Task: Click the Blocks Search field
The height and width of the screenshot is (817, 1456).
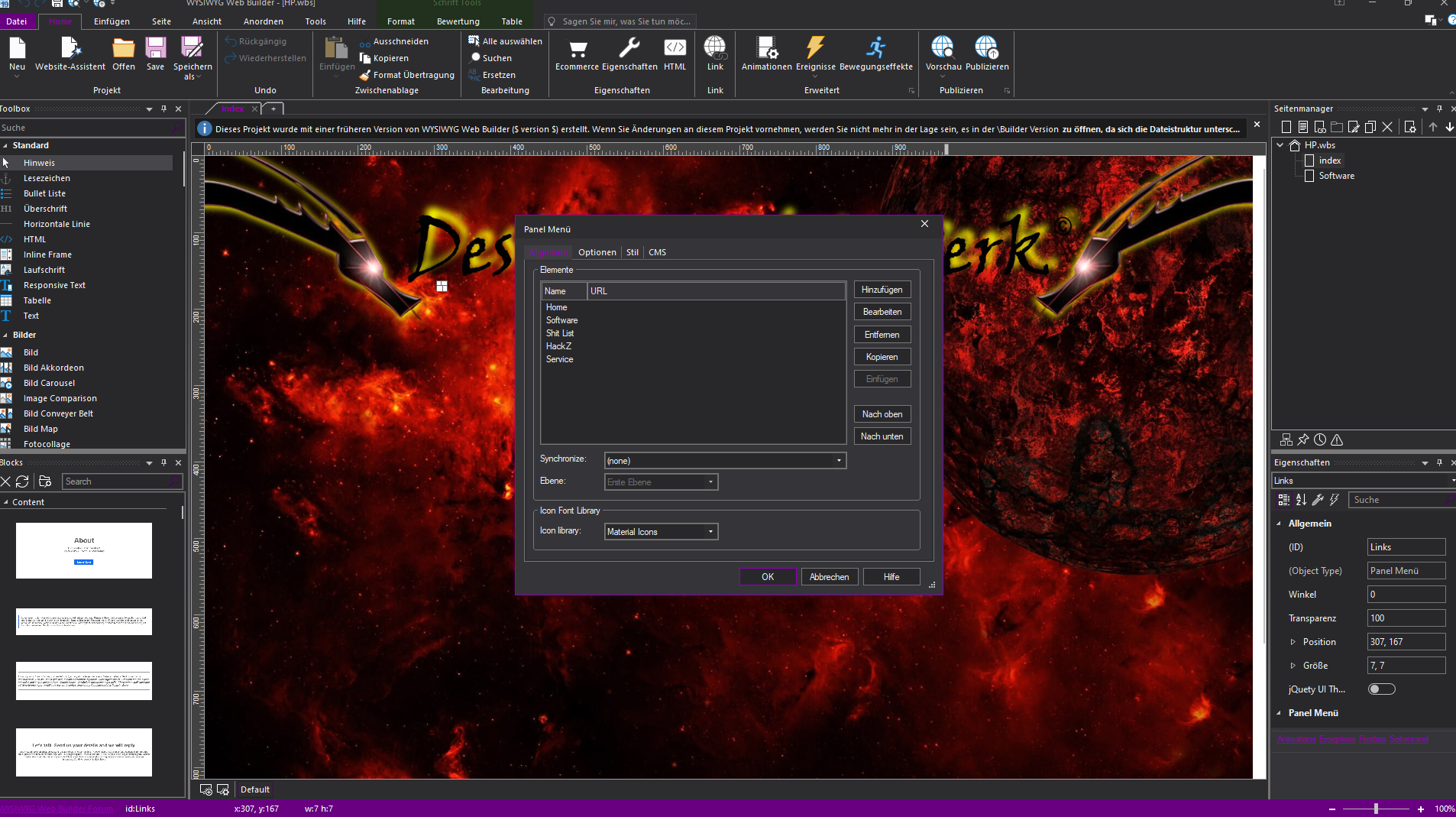Action: pyautogui.click(x=122, y=481)
